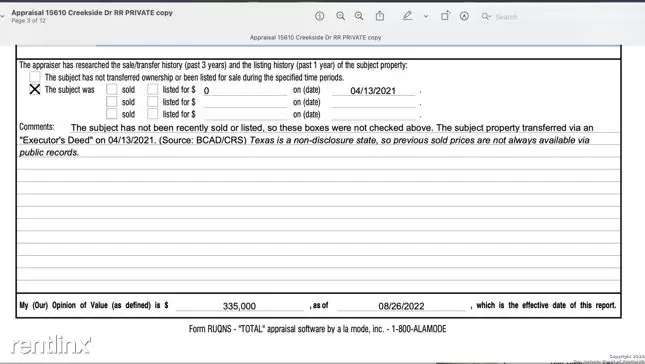This screenshot has height=364, width=645.
Task: Activate the Markup highlight pen tool
Action: [407, 16]
